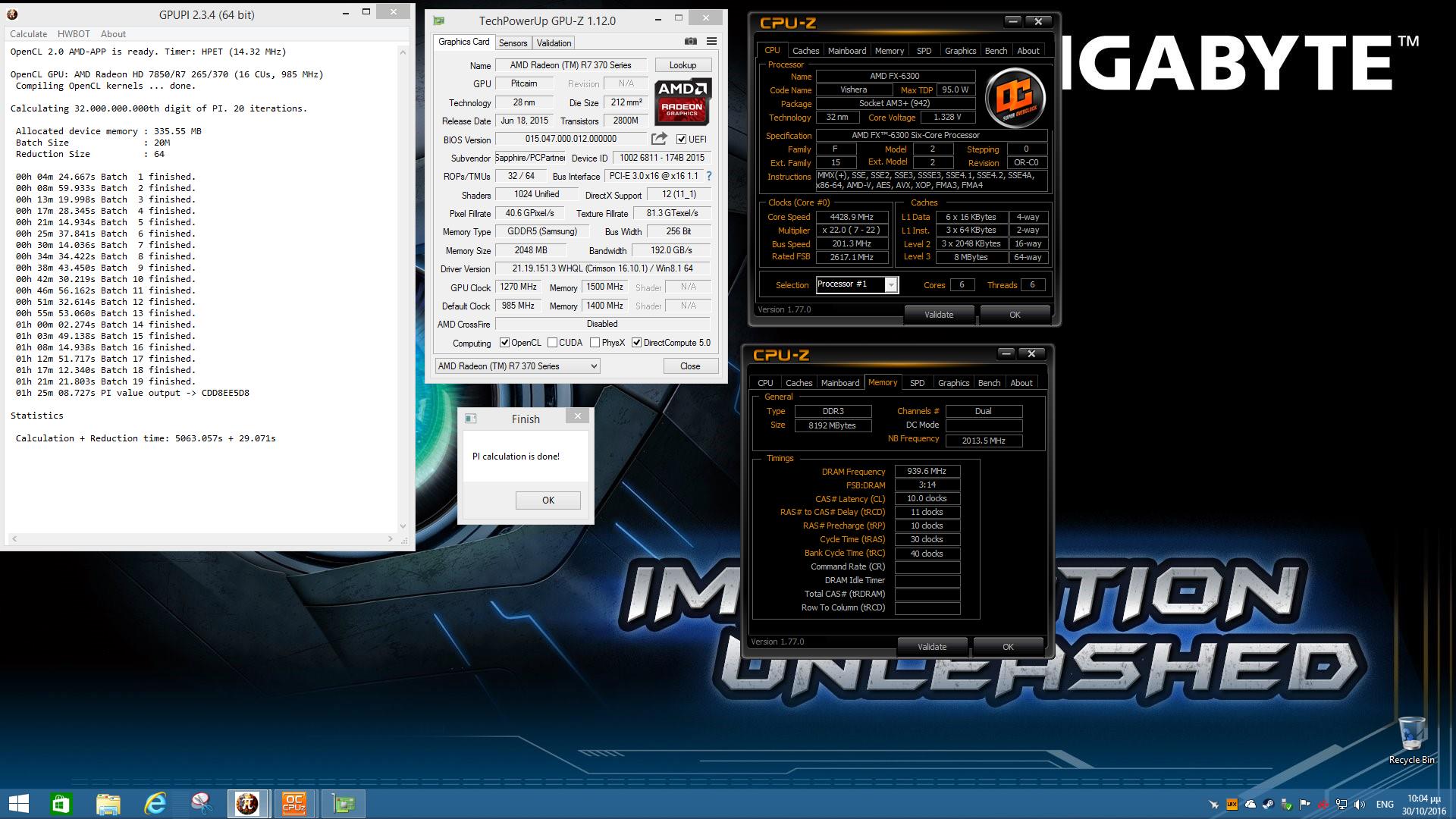Viewport: 1456px width, 819px height.
Task: Open the Snipping Tool from the taskbar
Action: 202,804
